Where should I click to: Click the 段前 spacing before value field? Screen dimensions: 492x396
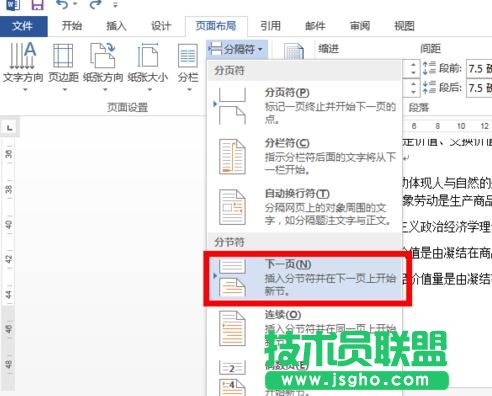coord(479,69)
